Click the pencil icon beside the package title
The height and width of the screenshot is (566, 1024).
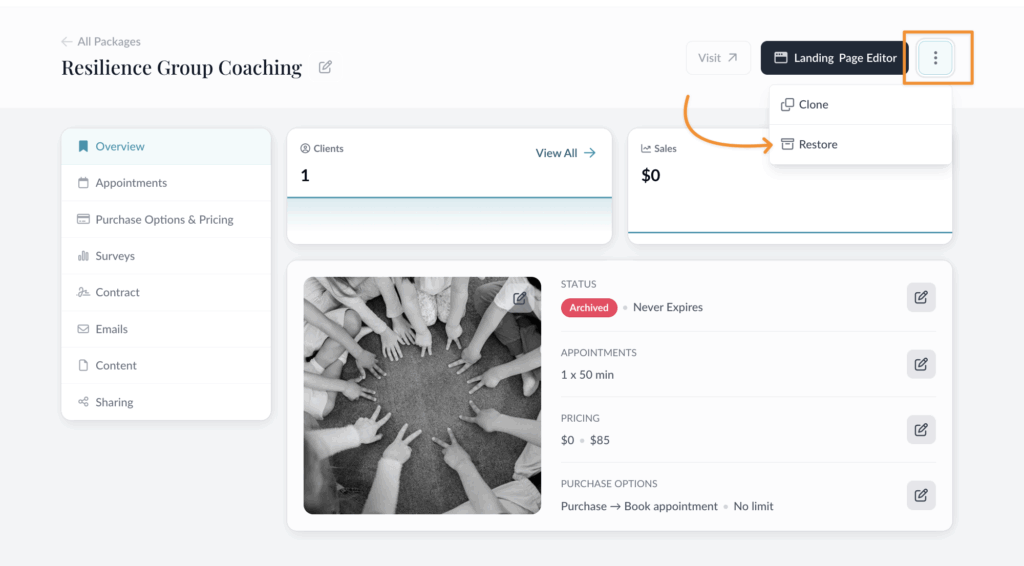[325, 68]
